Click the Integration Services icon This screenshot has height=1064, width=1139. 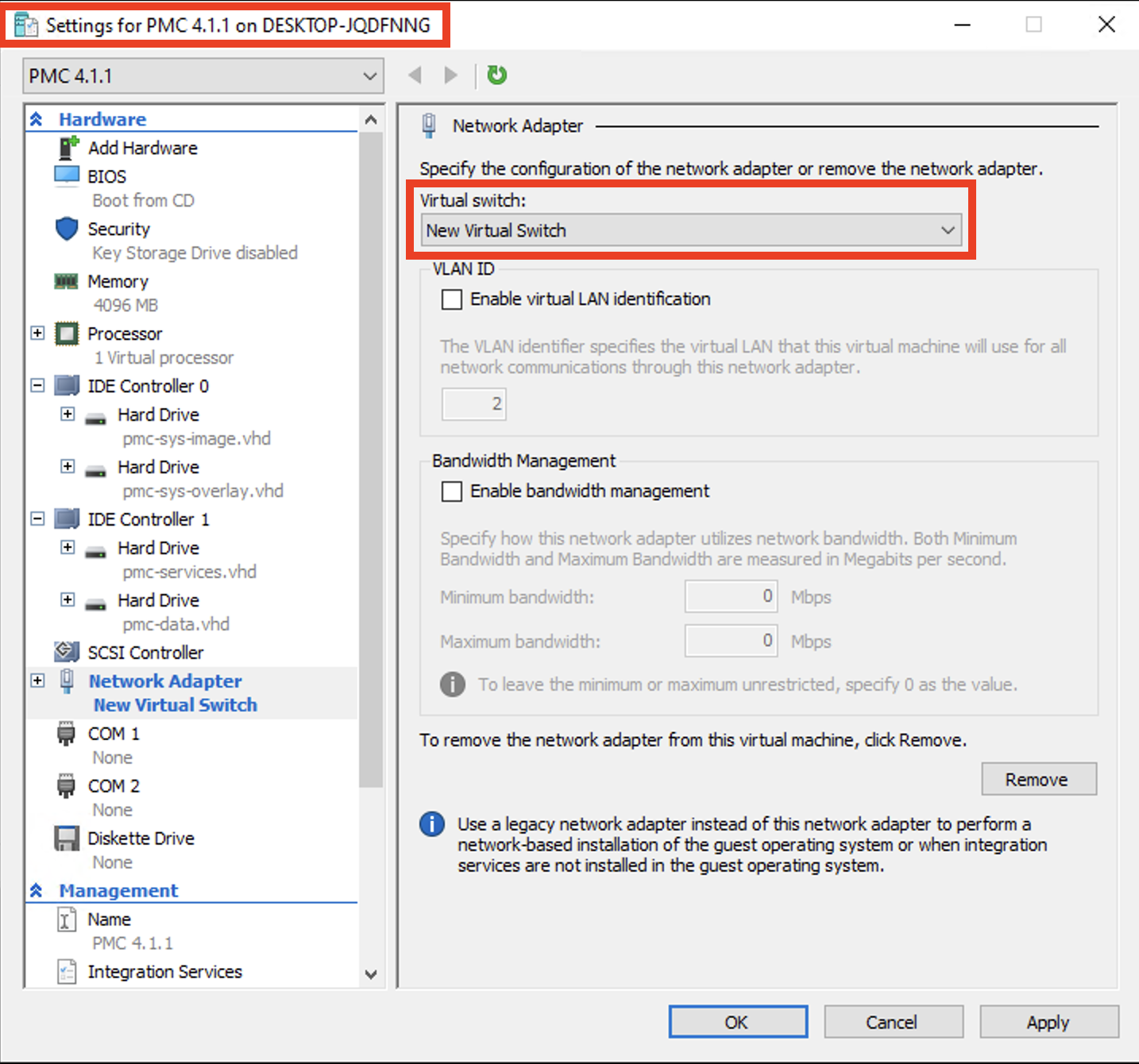66,972
